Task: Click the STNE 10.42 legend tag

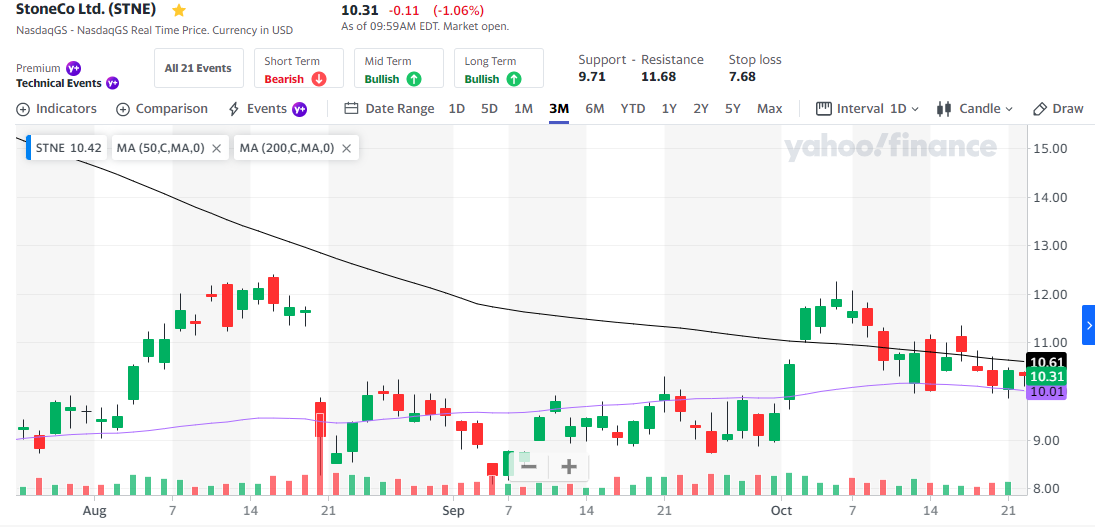Action: coord(68,148)
